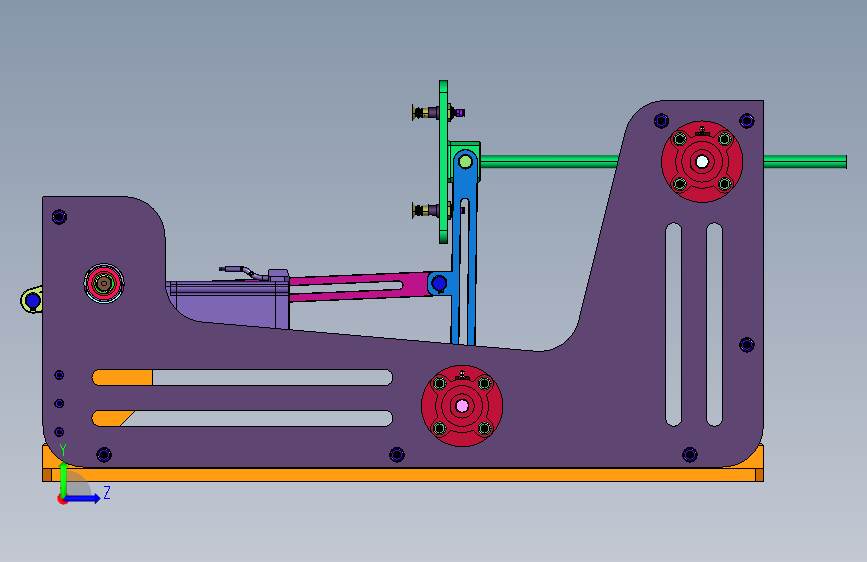Select the yellow bracket on the left edge
This screenshot has height=562, width=867.
pyautogui.click(x=32, y=300)
